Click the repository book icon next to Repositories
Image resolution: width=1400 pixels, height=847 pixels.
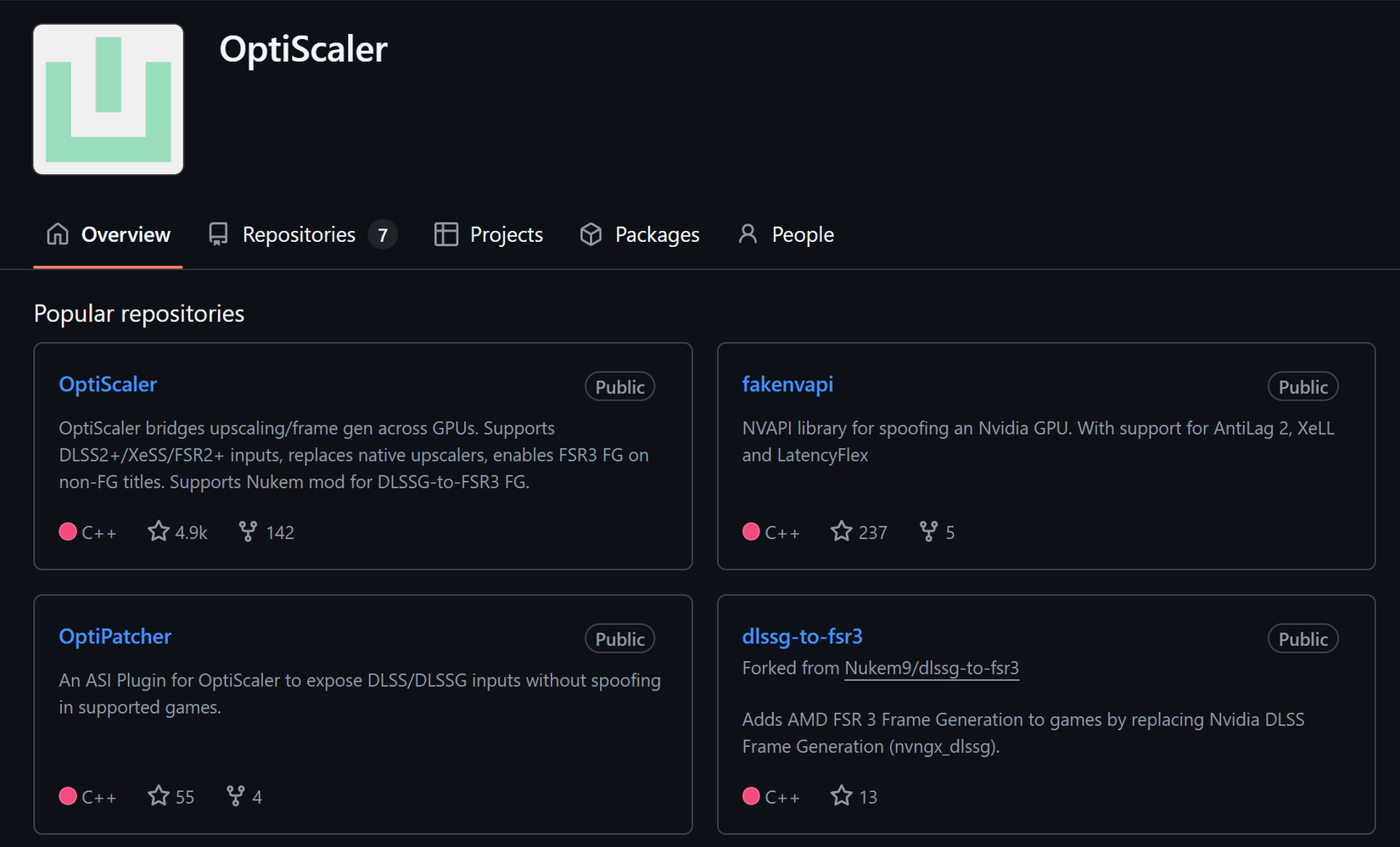(x=218, y=233)
